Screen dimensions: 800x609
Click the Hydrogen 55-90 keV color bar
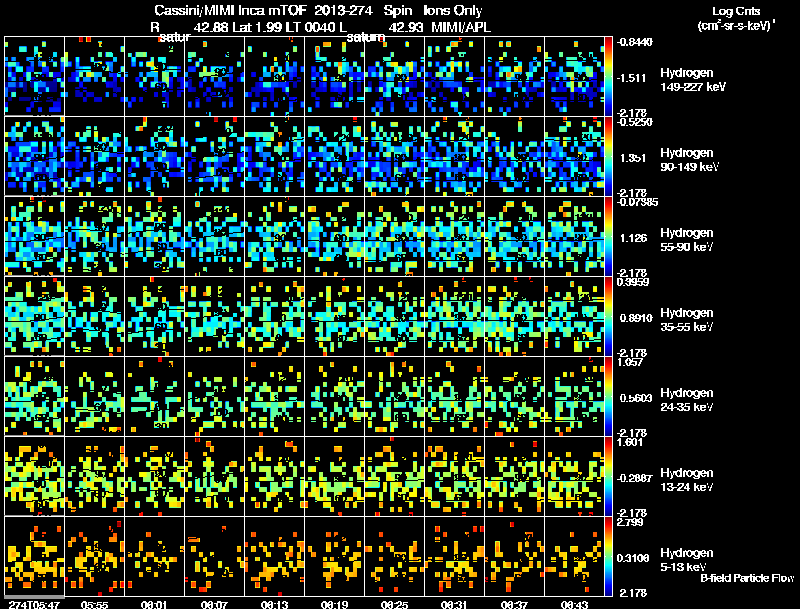coord(608,237)
